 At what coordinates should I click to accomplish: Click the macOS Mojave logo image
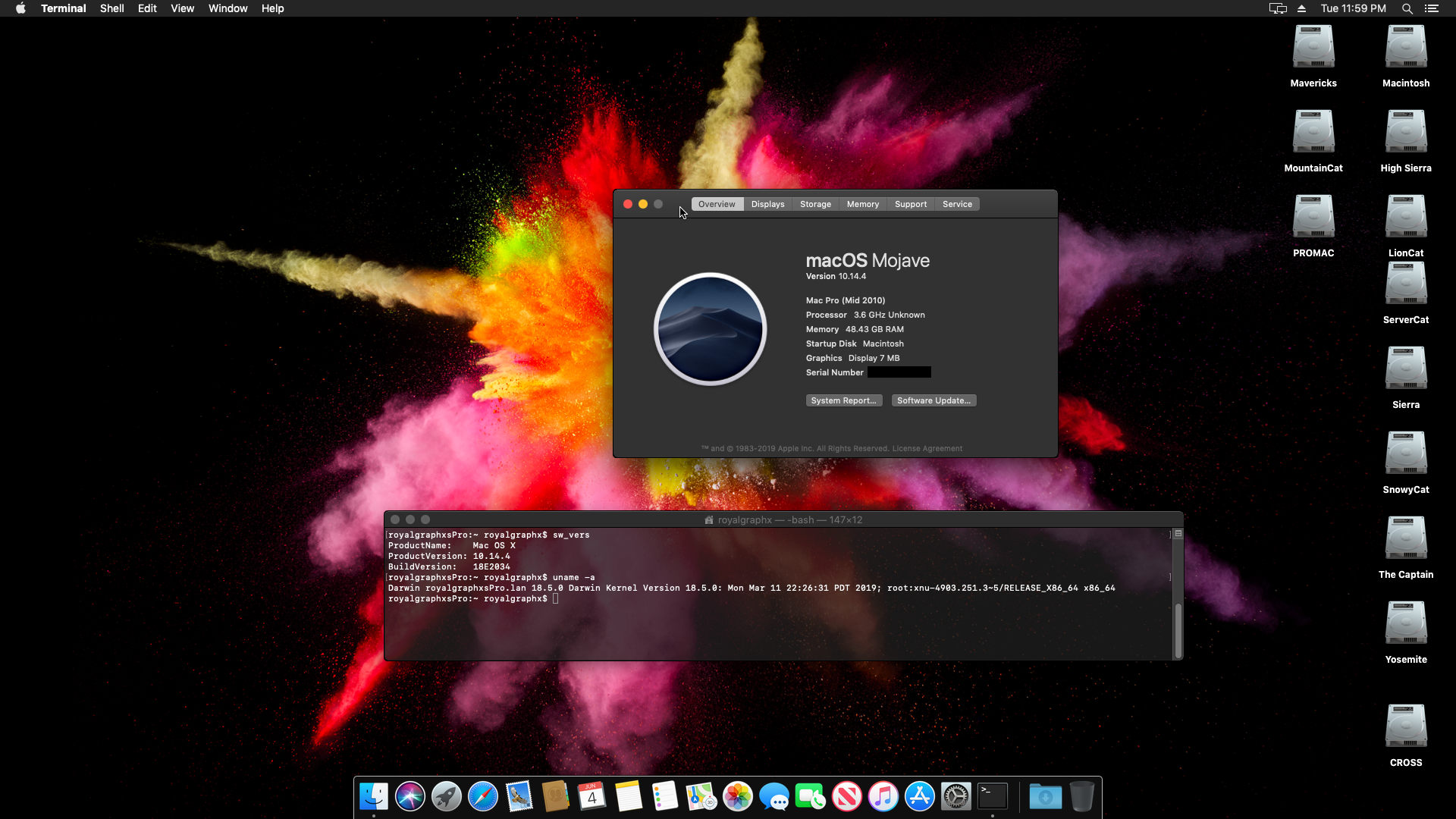click(711, 329)
